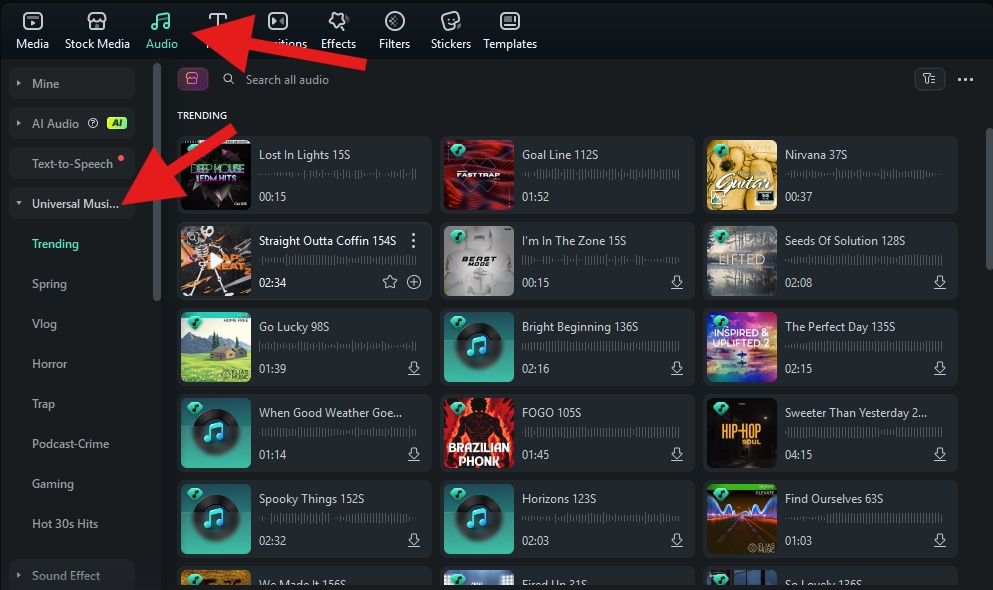Viewport: 993px width, 590px height.
Task: Download When Good Weather Goes track
Action: [414, 455]
